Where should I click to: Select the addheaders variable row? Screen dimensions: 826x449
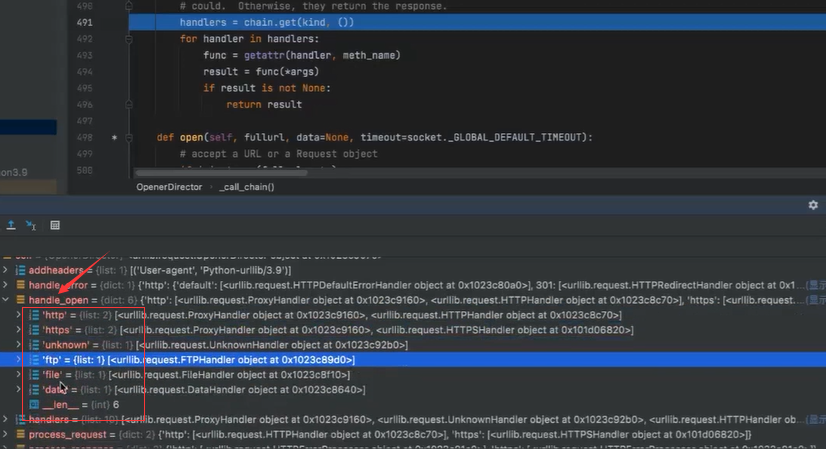pos(413,270)
